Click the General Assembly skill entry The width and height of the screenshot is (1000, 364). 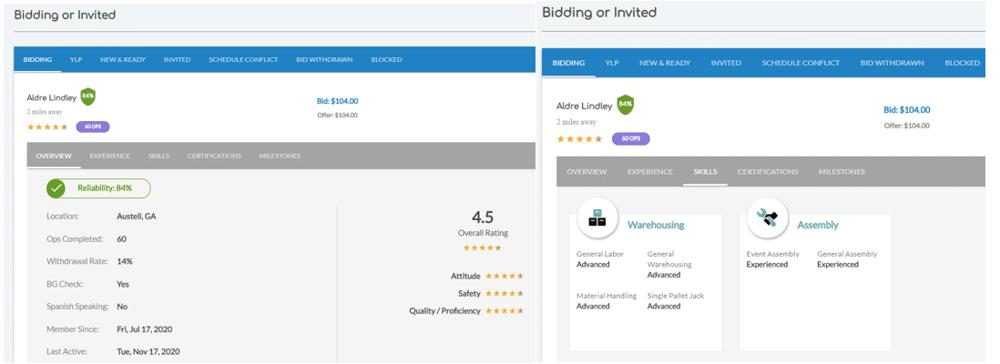pos(847,259)
